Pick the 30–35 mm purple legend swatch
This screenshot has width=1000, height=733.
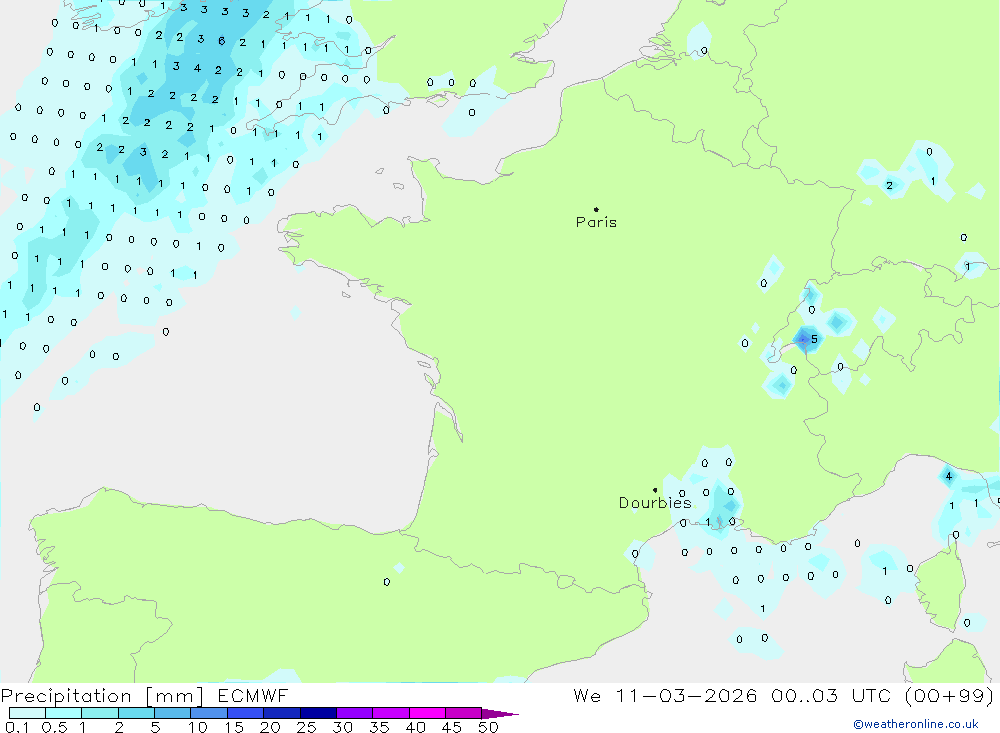355,713
